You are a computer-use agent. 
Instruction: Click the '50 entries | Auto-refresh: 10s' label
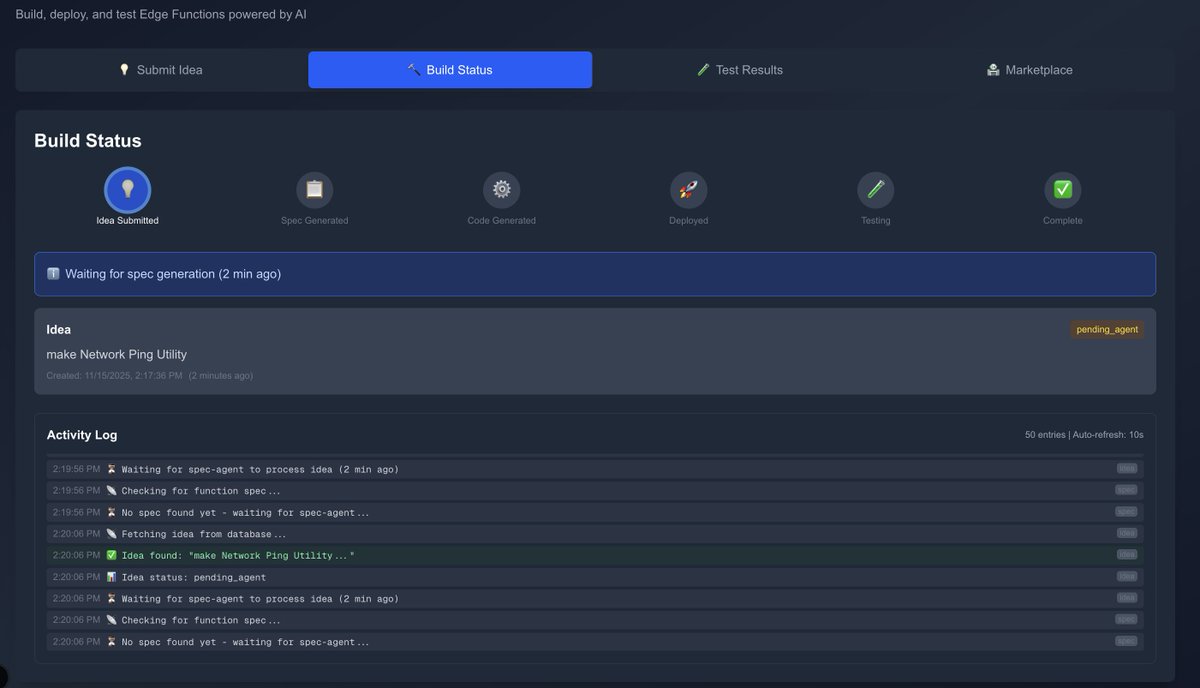(x=1084, y=435)
